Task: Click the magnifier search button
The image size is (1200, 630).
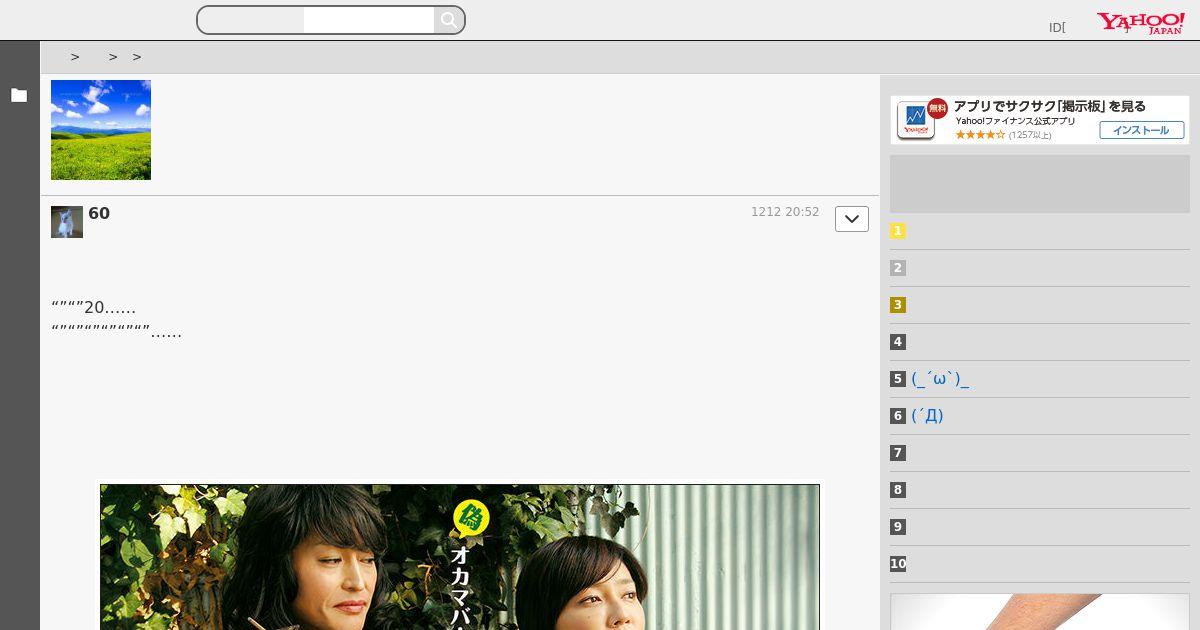Action: (x=449, y=20)
